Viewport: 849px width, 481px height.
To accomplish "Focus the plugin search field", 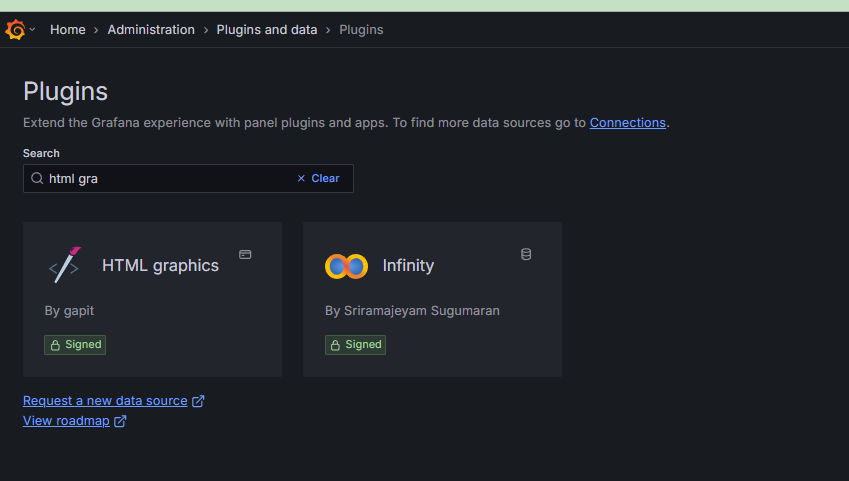I will tap(188, 178).
